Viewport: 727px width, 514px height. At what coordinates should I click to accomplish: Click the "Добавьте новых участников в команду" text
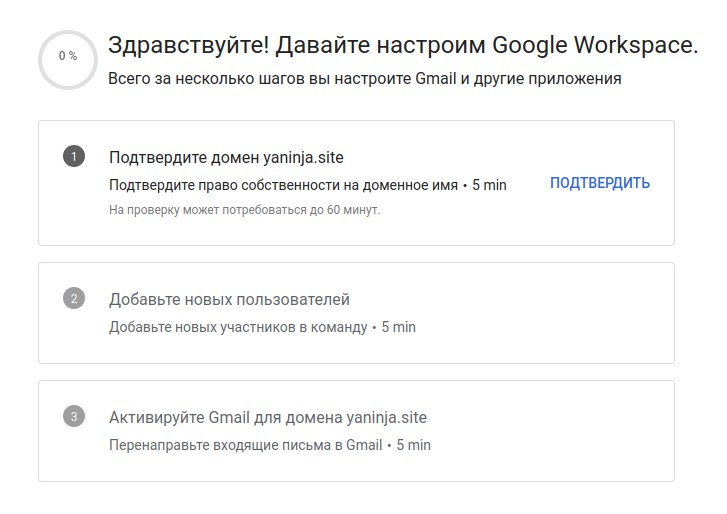[238, 327]
